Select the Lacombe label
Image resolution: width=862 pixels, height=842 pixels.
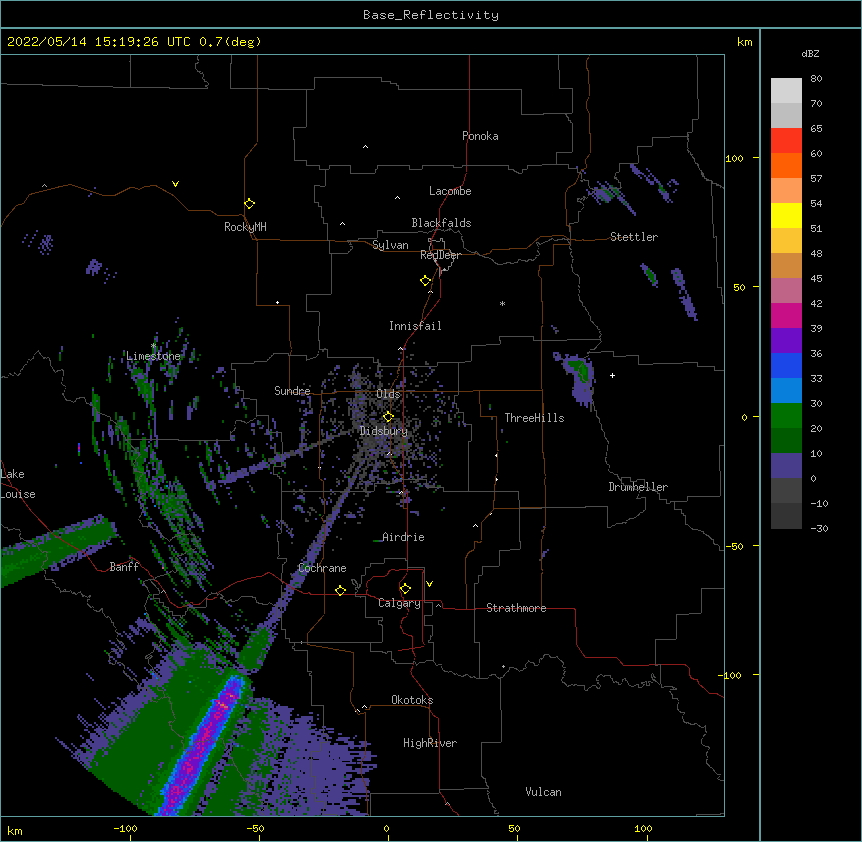(450, 191)
